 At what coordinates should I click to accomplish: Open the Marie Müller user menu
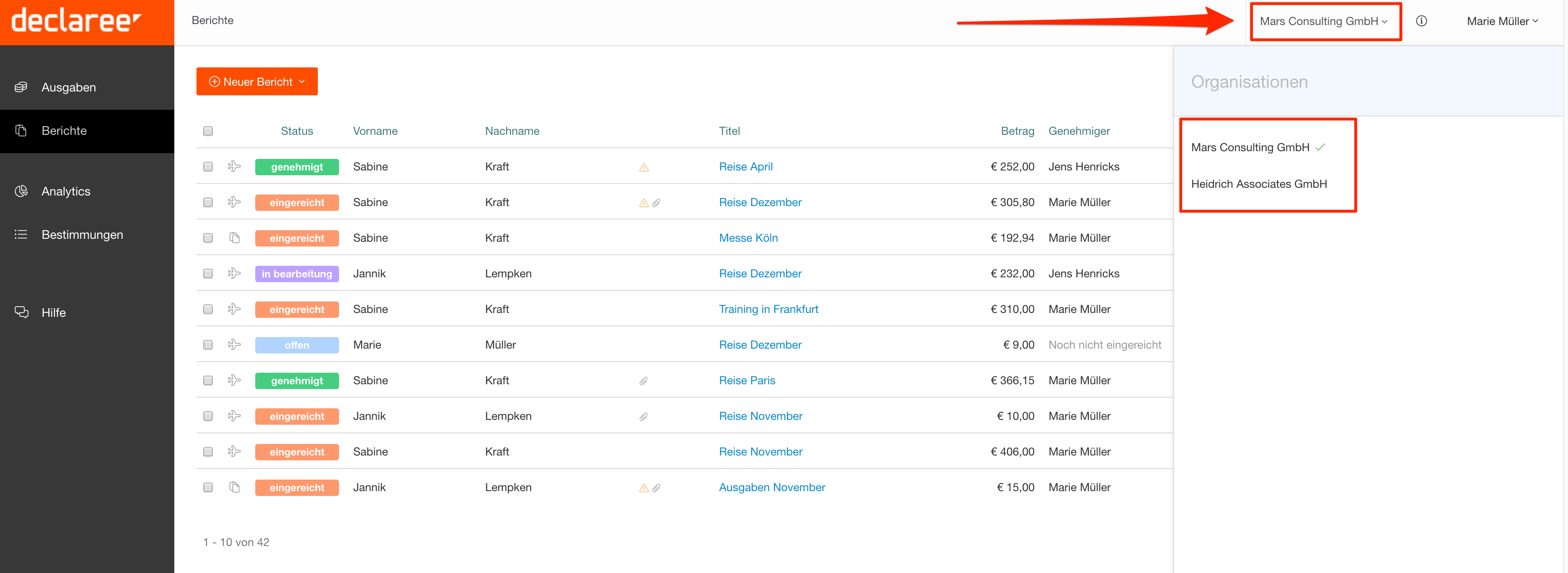click(x=1502, y=21)
